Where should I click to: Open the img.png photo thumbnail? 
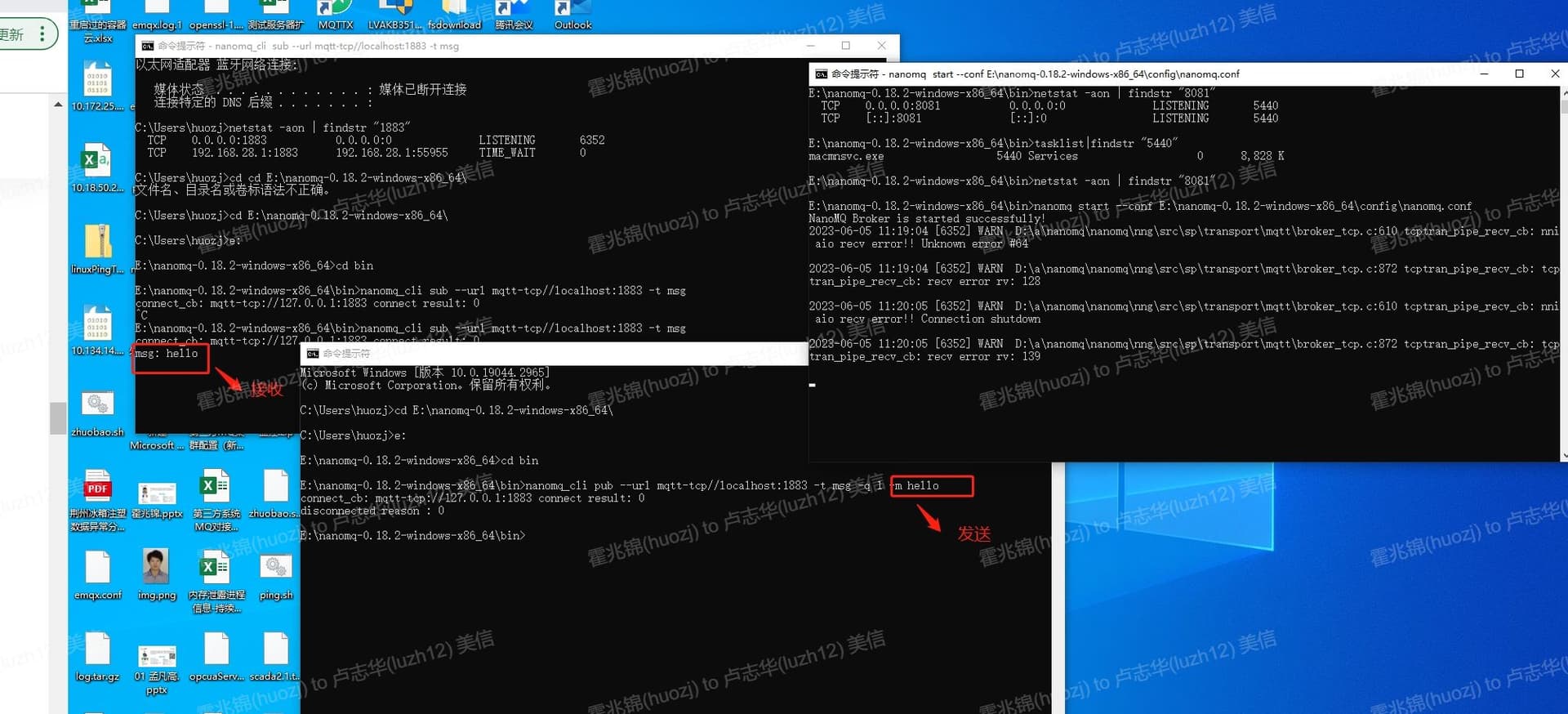[156, 568]
